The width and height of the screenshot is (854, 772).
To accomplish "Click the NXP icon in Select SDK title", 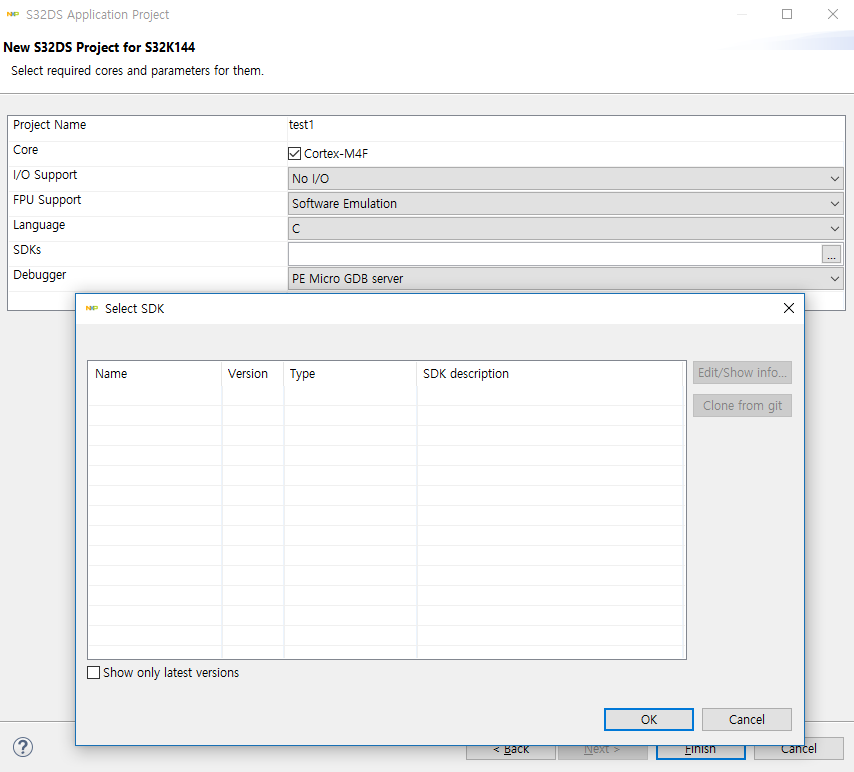I will click(92, 308).
